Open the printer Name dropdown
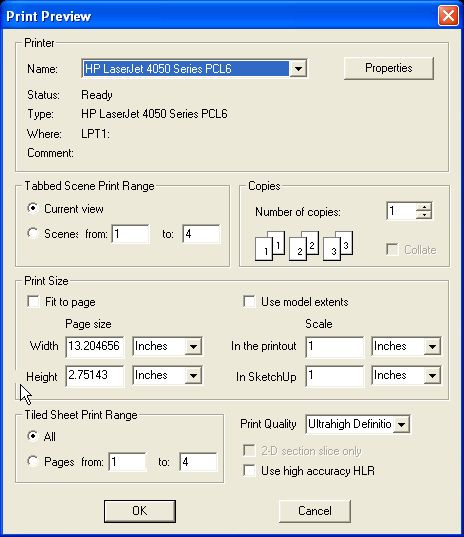 click(x=298, y=69)
